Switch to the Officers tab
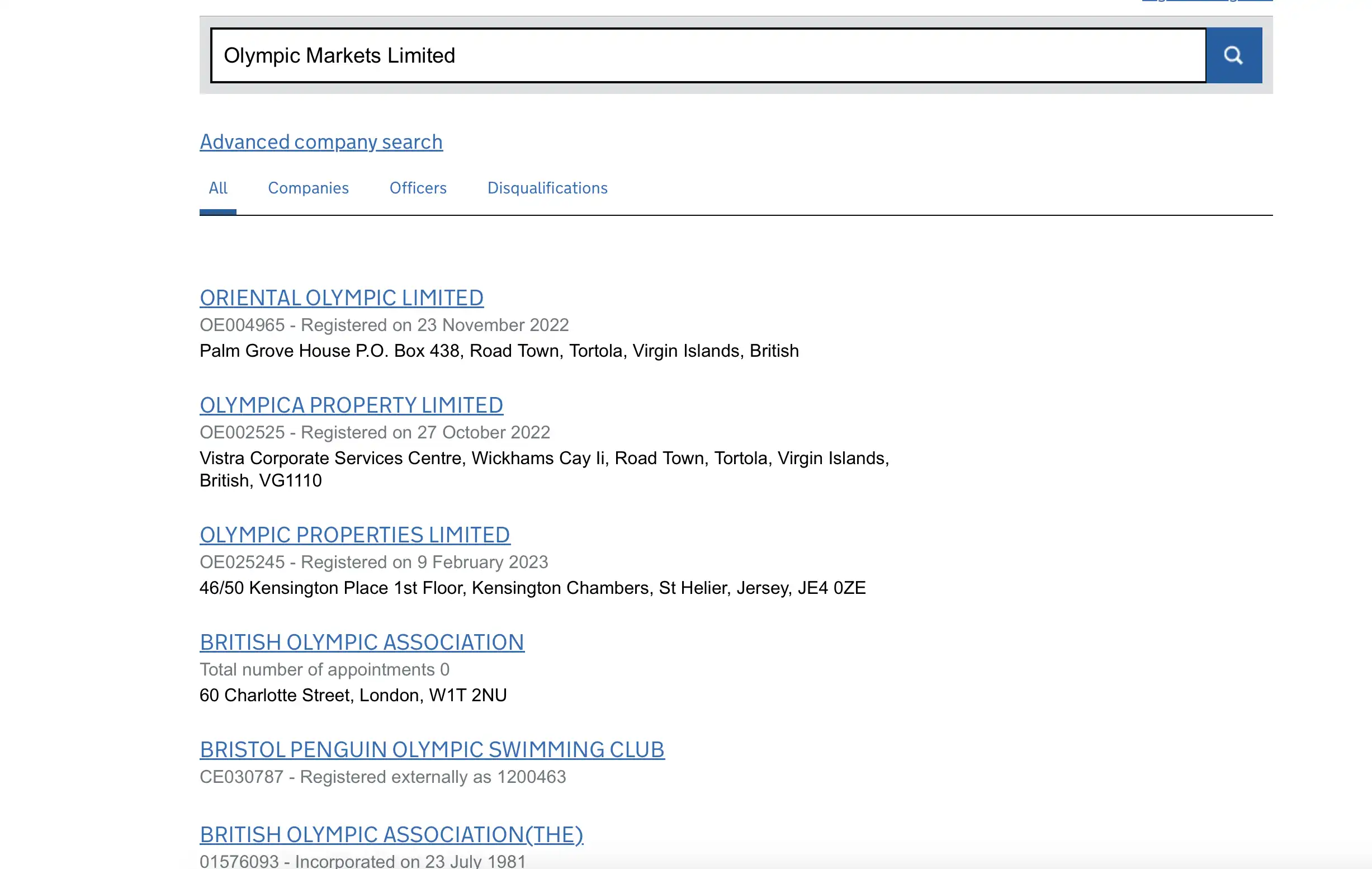 418,188
